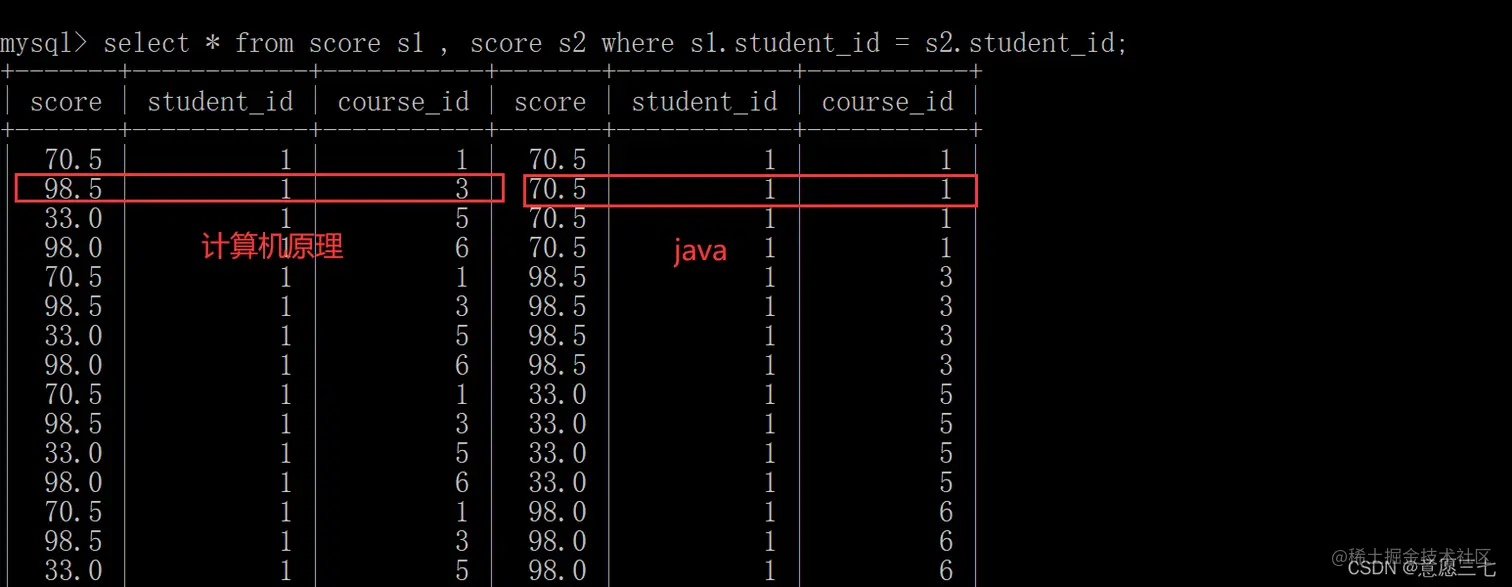Click left score 33.0 in row with right score 98.0

[73, 572]
